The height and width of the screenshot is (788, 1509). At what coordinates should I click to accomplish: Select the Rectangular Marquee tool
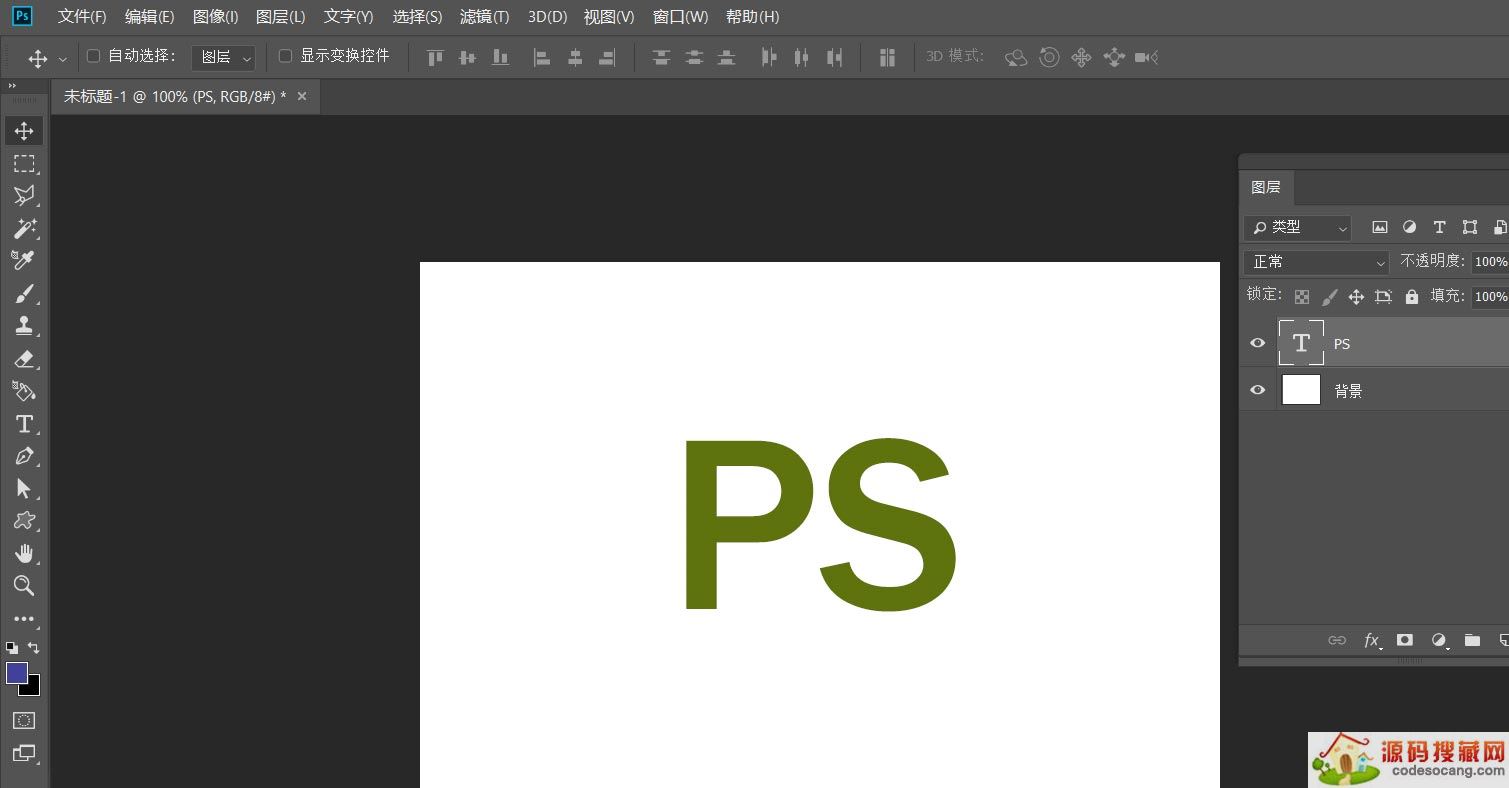(24, 163)
